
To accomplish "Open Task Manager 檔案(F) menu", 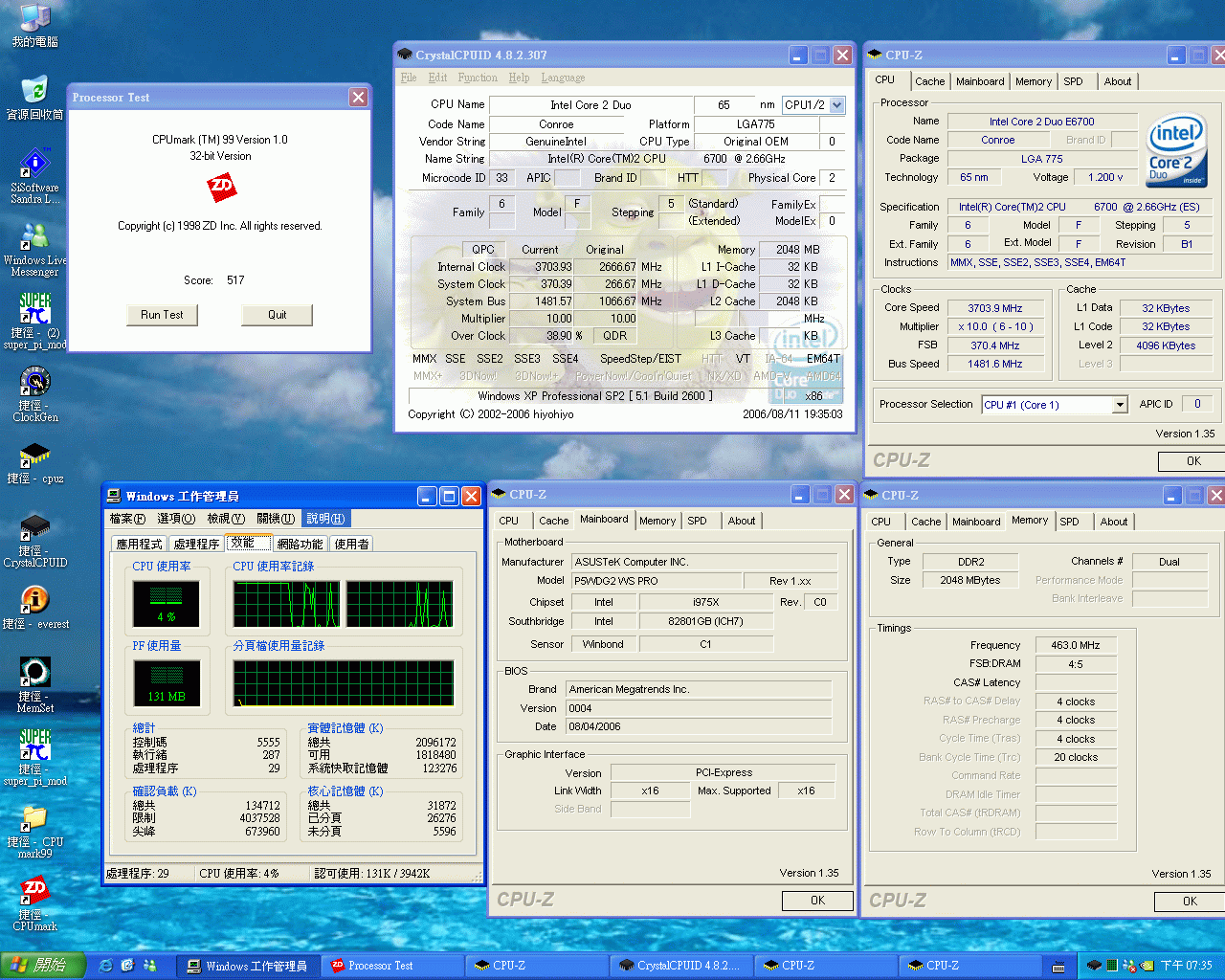I will (x=127, y=519).
